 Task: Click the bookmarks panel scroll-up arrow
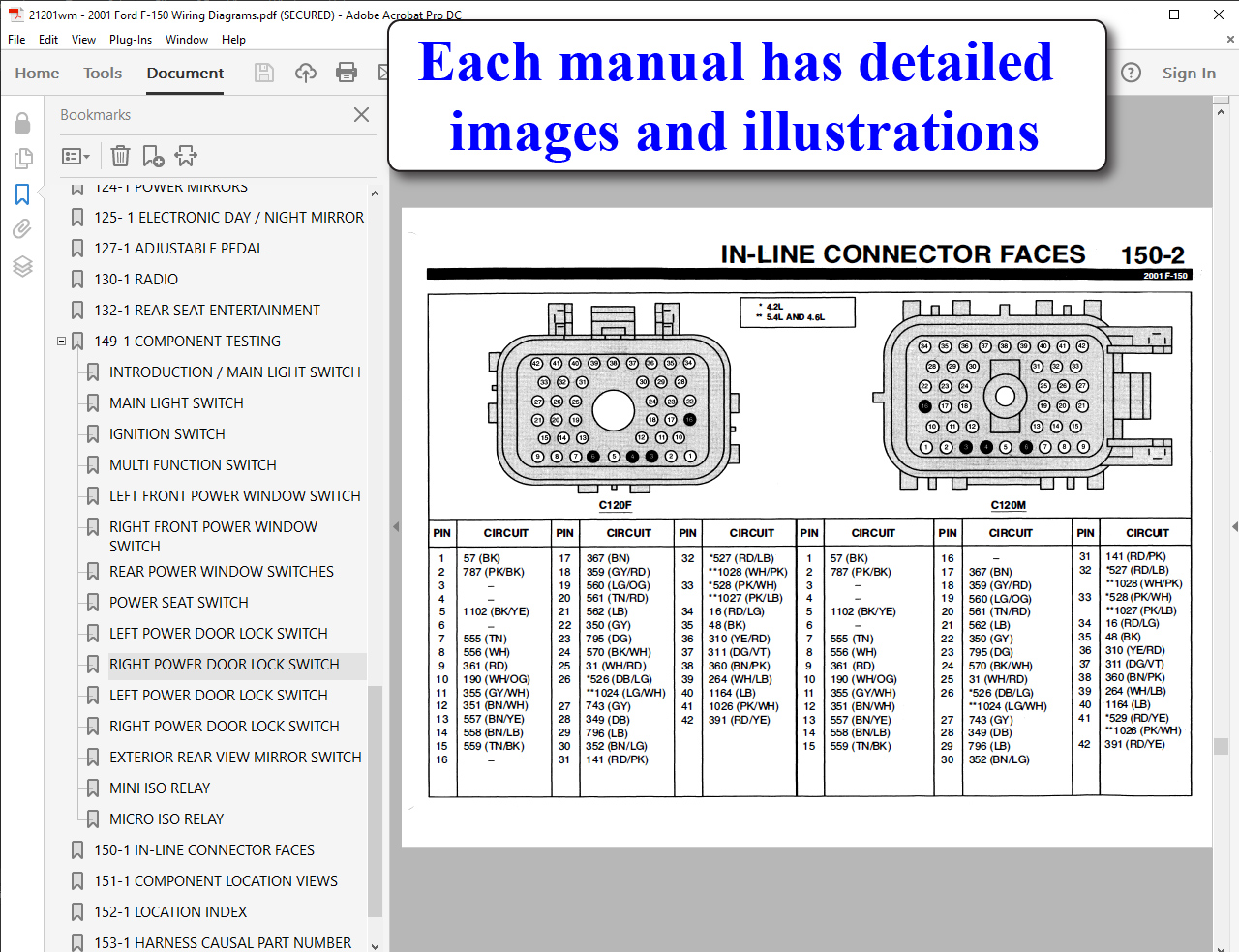[375, 194]
